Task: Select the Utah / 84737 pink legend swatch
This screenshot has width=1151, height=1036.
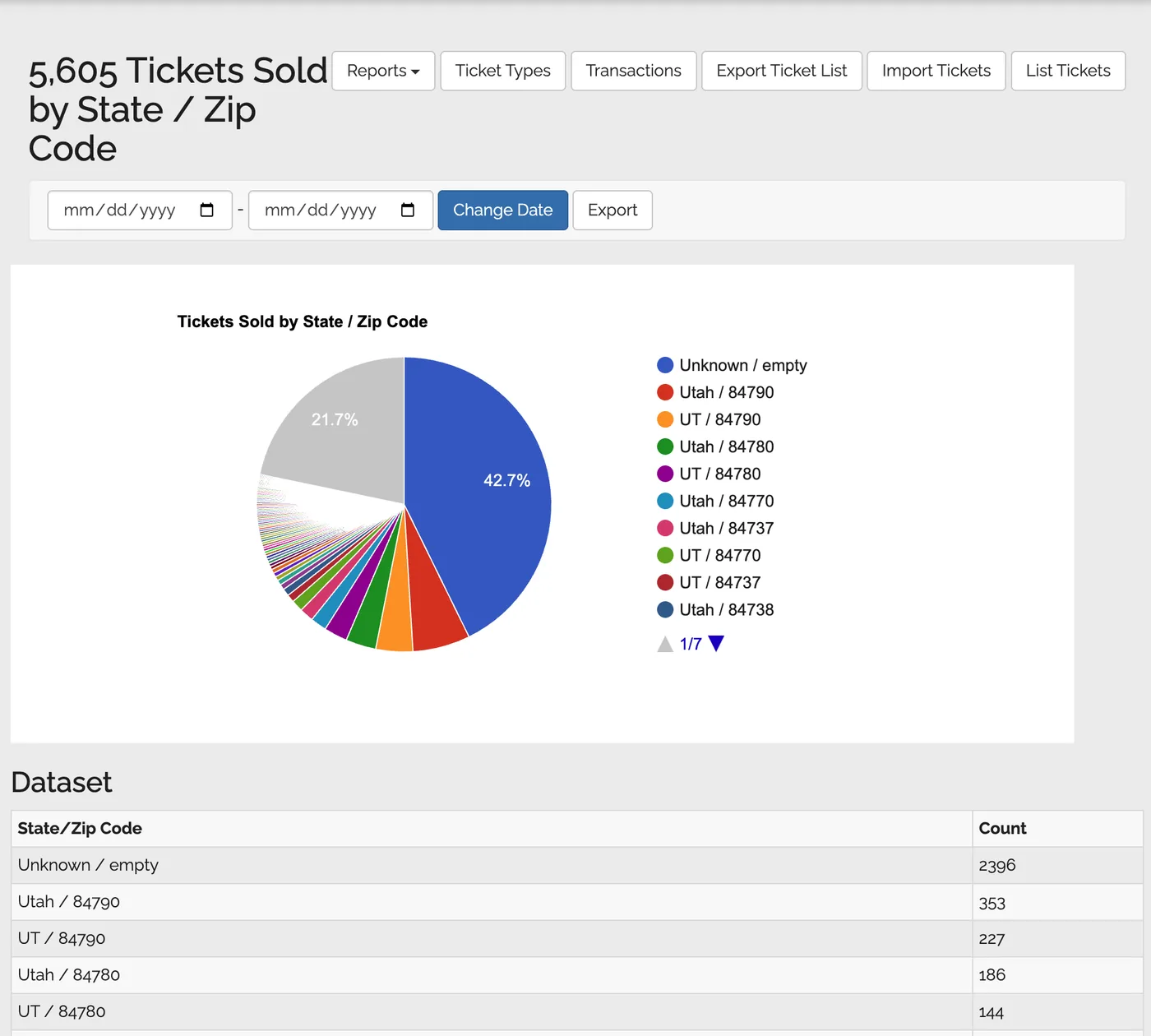Action: 665,528
